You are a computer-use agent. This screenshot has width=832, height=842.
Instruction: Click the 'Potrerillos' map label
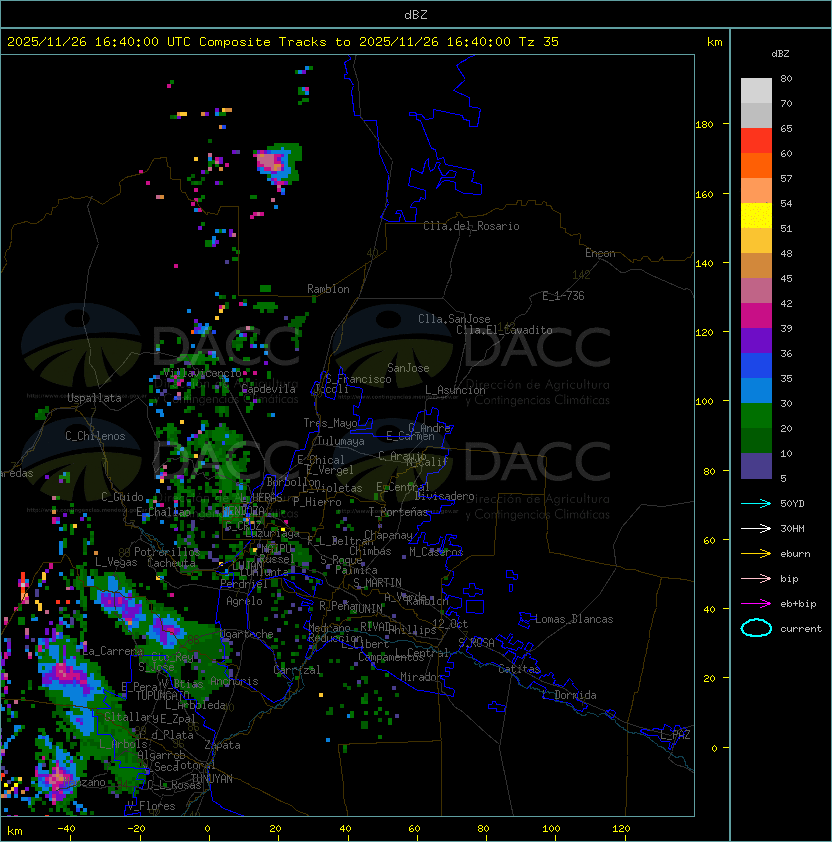coord(167,552)
